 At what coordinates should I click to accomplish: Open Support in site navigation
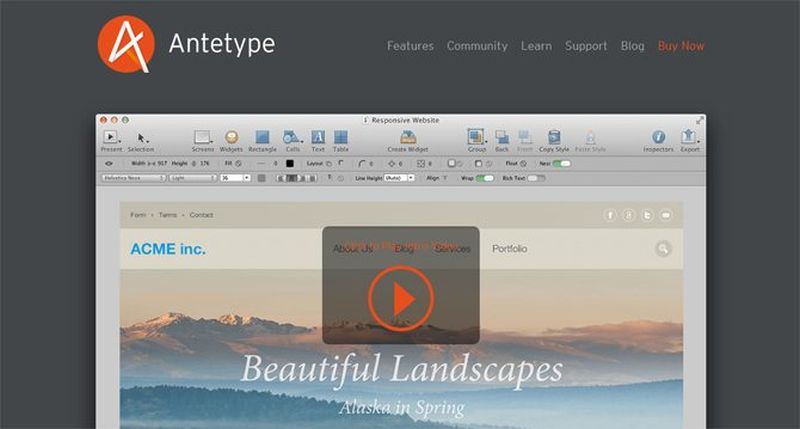click(x=586, y=46)
